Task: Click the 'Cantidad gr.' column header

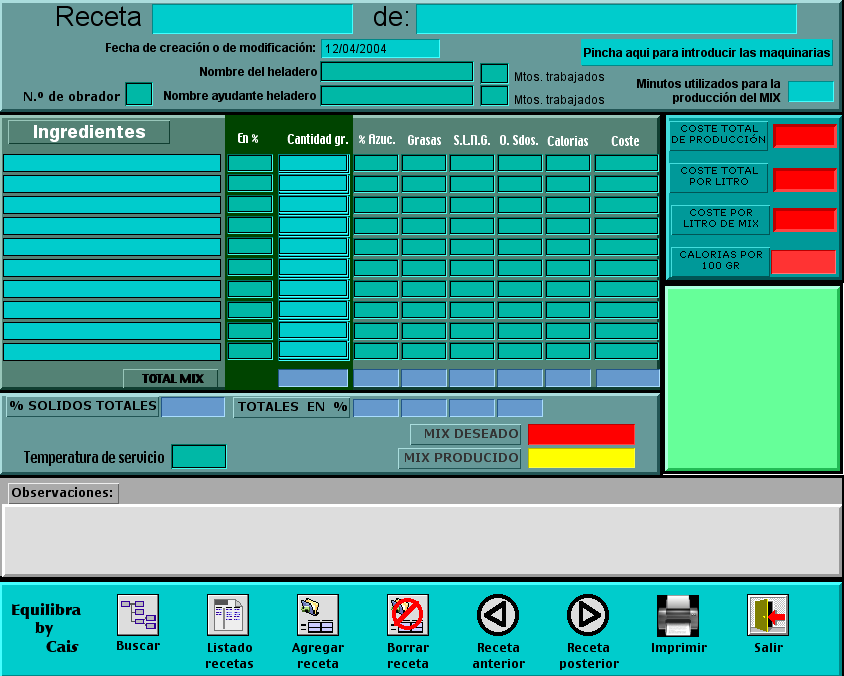Action: pyautogui.click(x=318, y=139)
